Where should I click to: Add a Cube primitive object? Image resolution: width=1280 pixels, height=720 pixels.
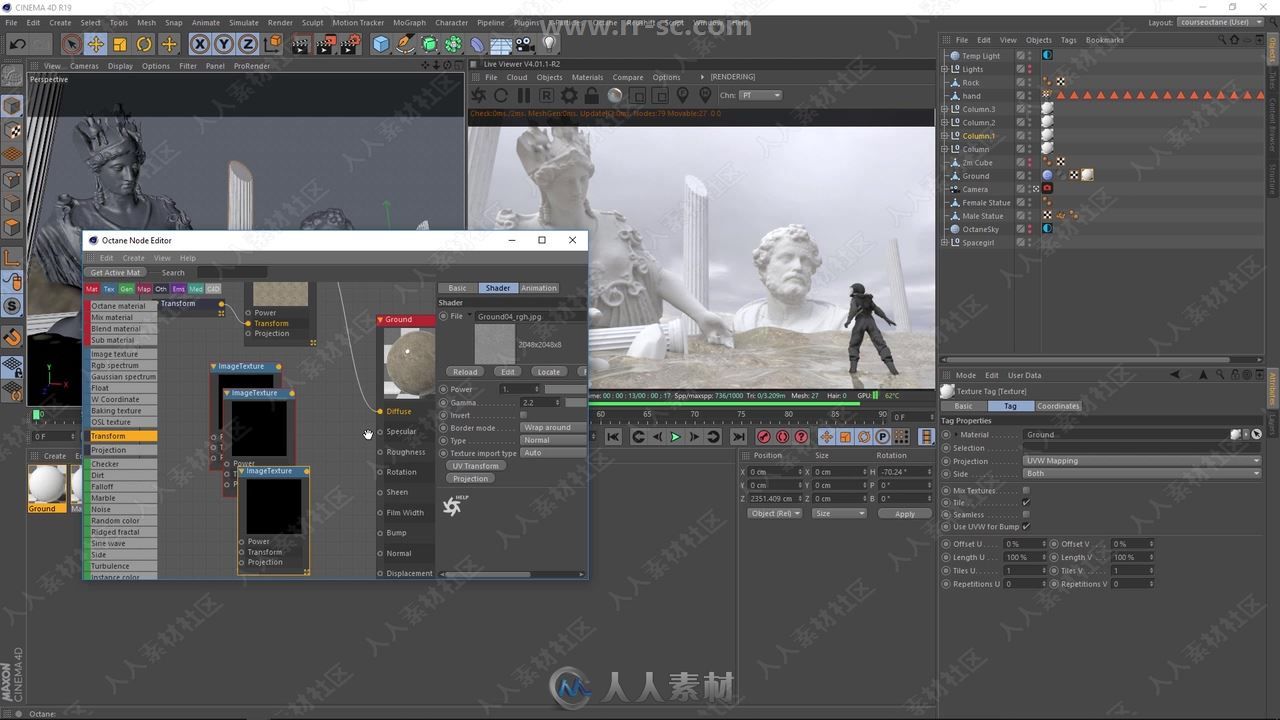pos(381,44)
